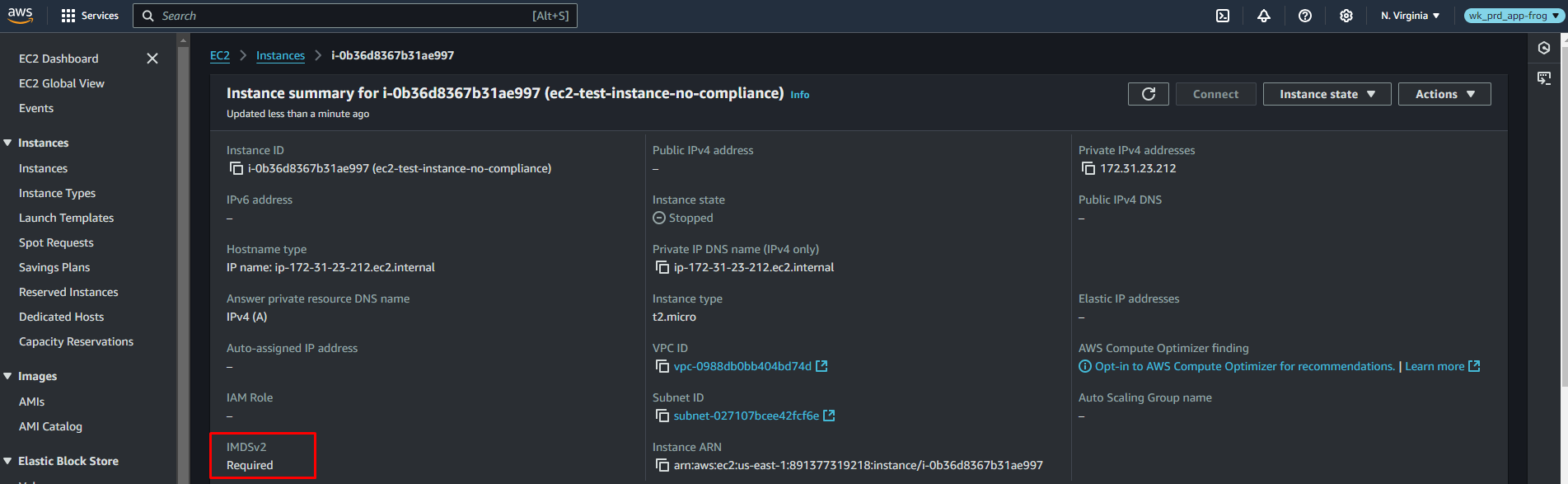This screenshot has height=484, width=1568.
Task: Open the Instance state dropdown
Action: tap(1327, 94)
